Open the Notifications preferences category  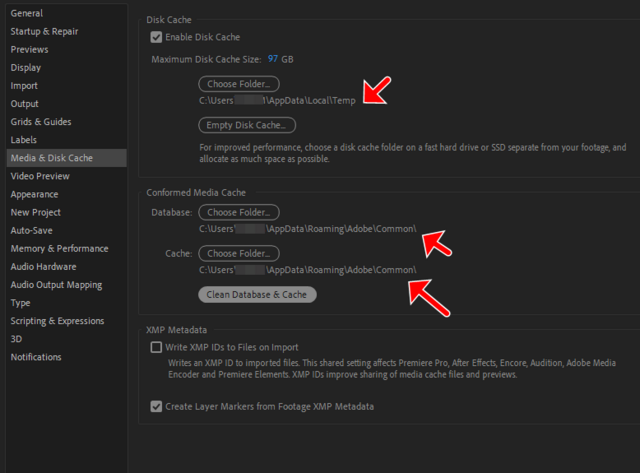pos(36,357)
